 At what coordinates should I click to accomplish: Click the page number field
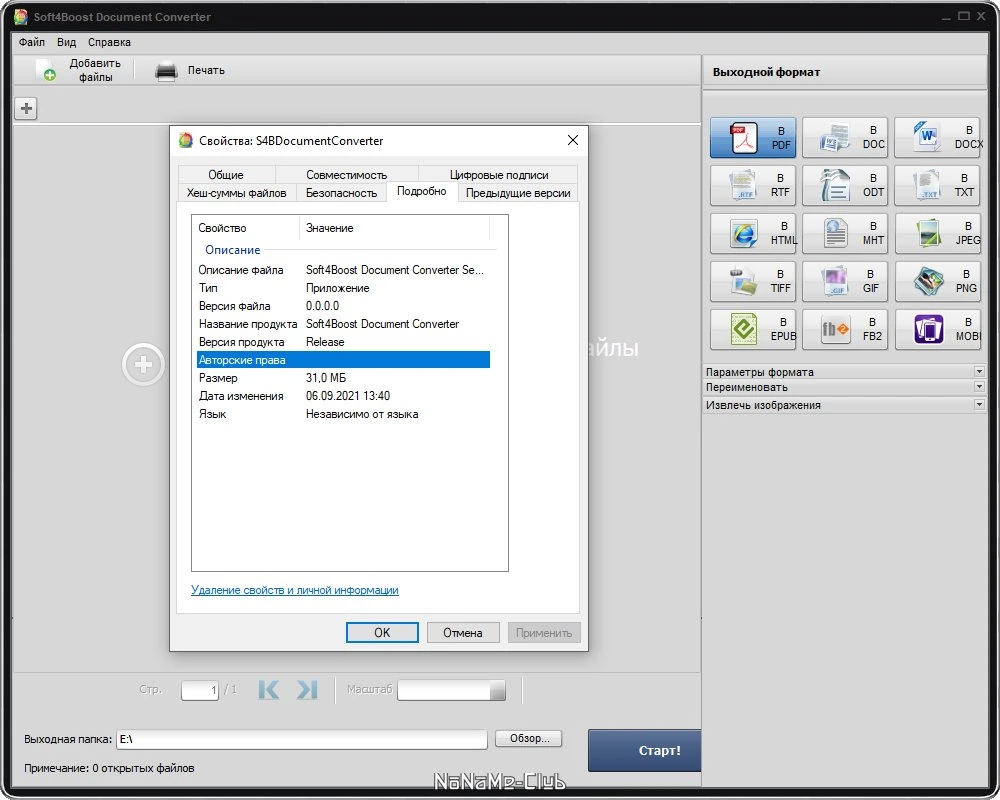click(200, 690)
